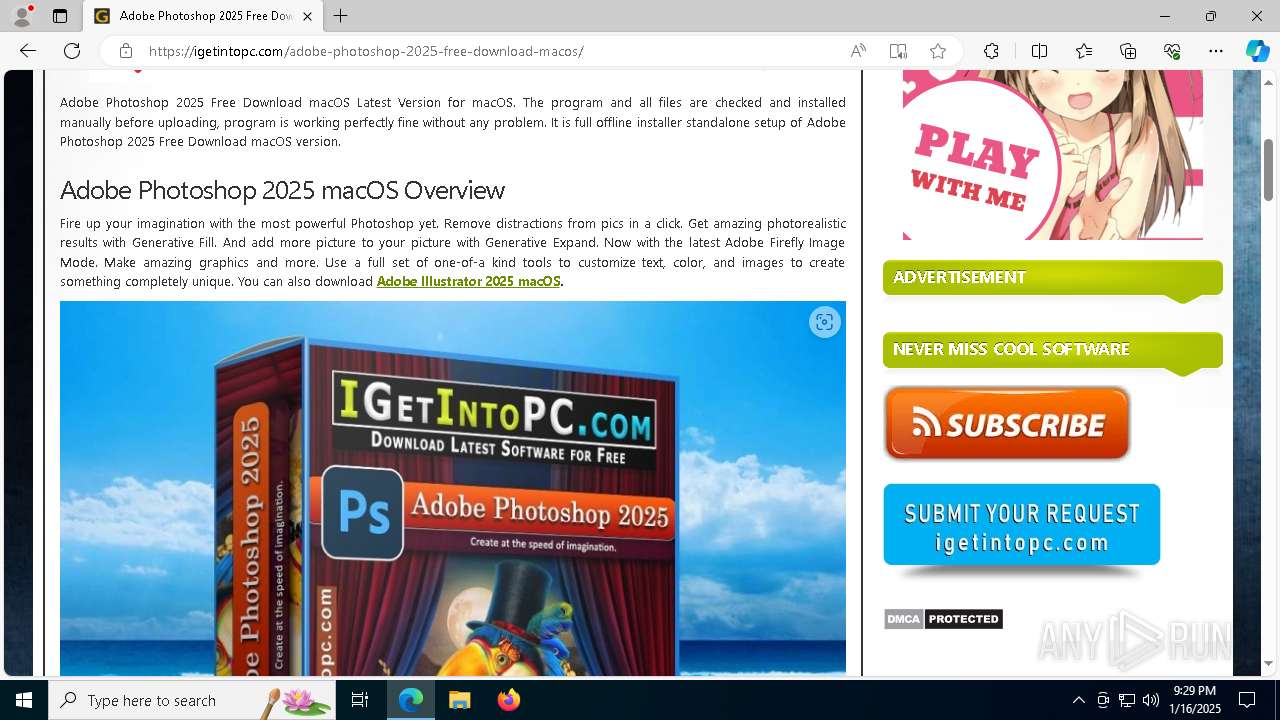This screenshot has height=720, width=1280.
Task: Open visual search on Photoshop image
Action: pyautogui.click(x=824, y=322)
